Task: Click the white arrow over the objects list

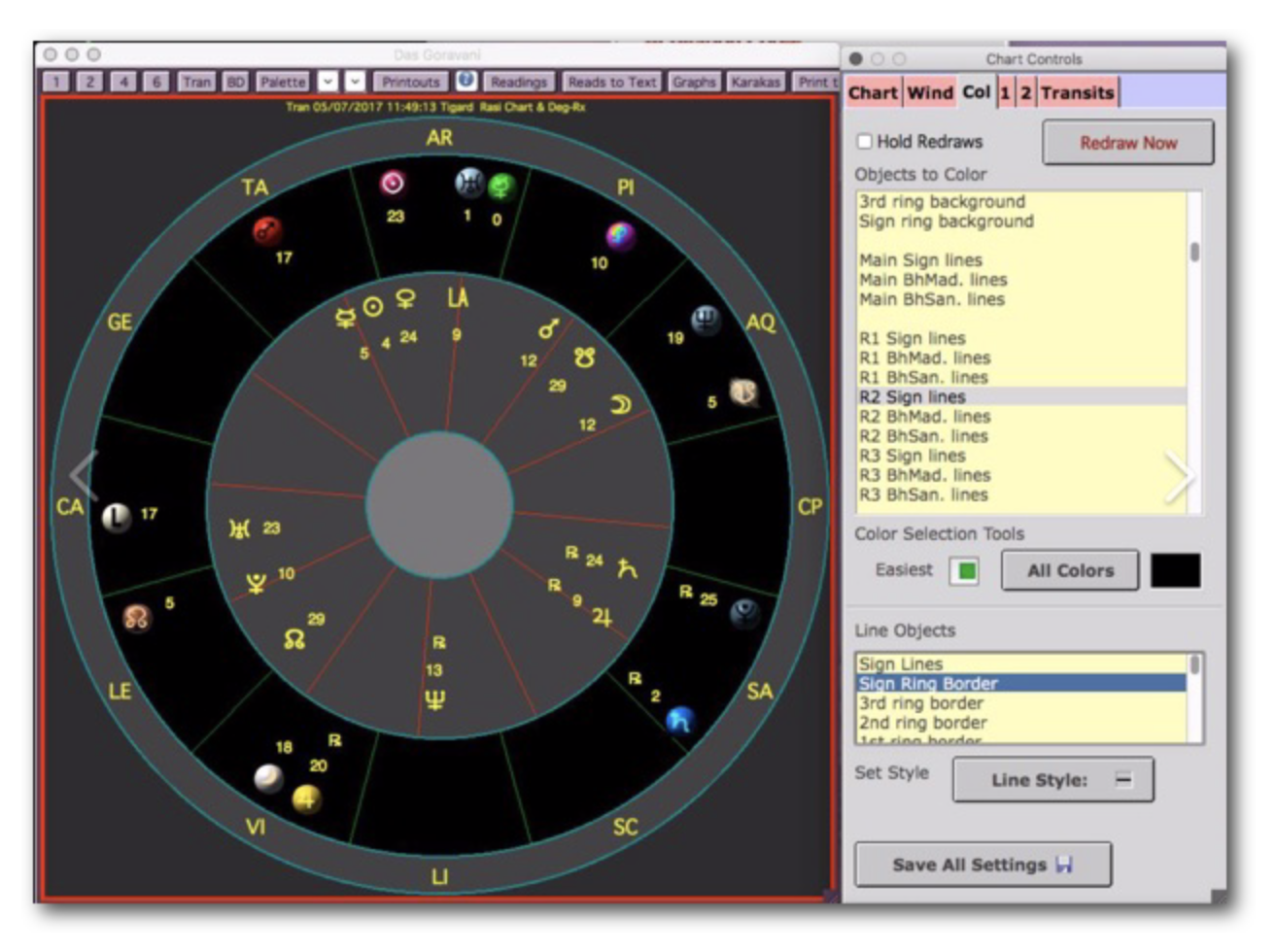Action: pyautogui.click(x=1179, y=476)
